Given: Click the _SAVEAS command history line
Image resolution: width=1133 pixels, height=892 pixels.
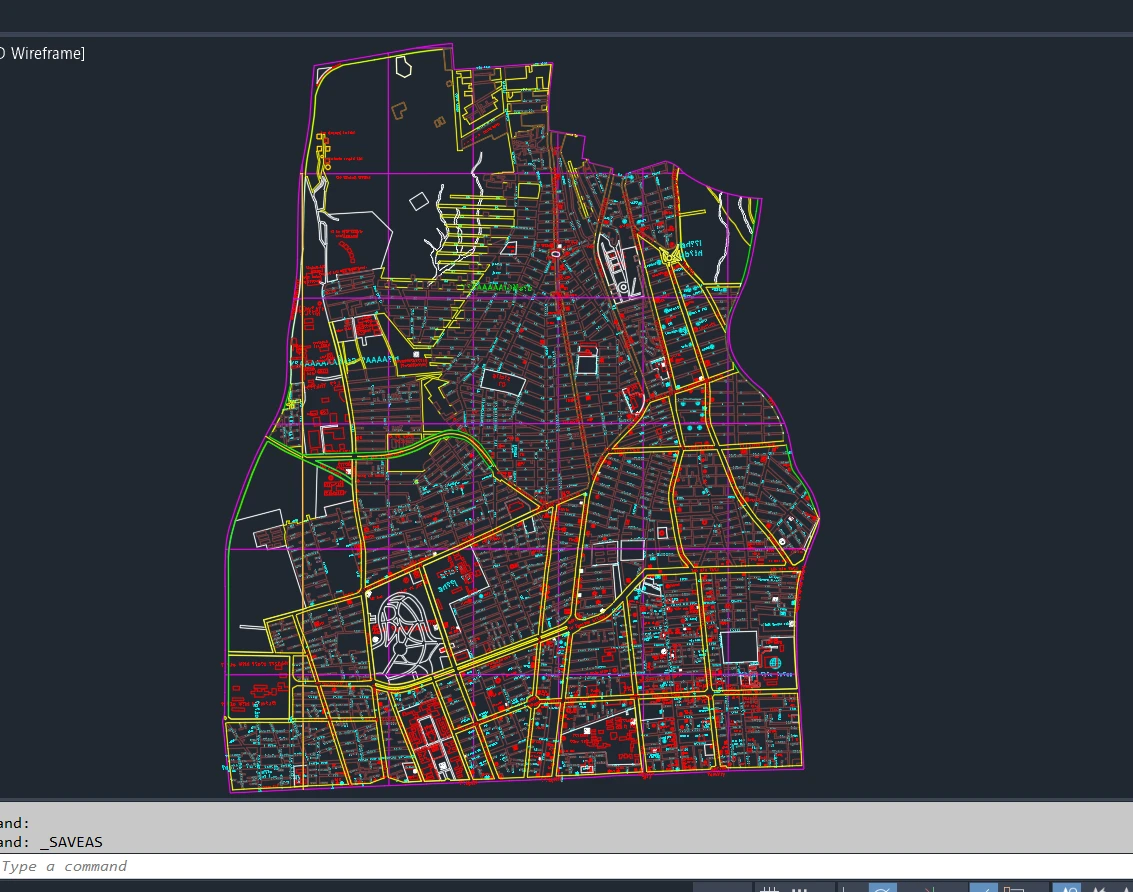Looking at the screenshot, I should [60, 842].
